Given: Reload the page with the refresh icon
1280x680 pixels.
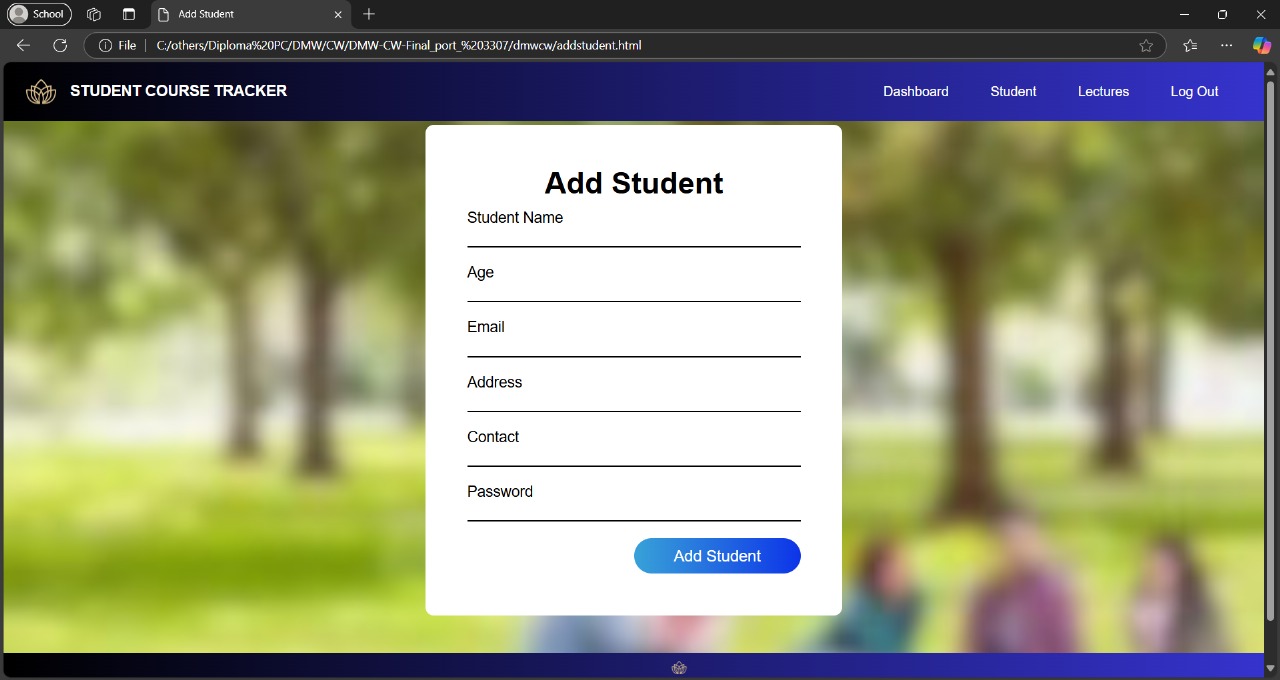Looking at the screenshot, I should (x=60, y=46).
